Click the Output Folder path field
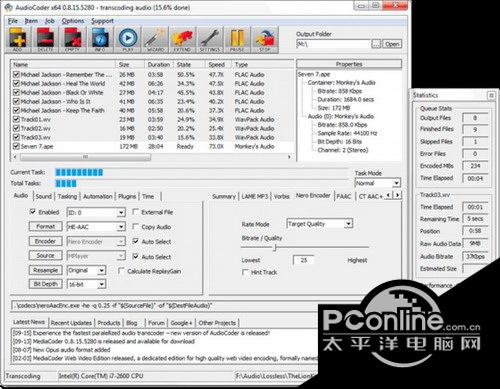Screen dimensions: 500x389 (333, 44)
